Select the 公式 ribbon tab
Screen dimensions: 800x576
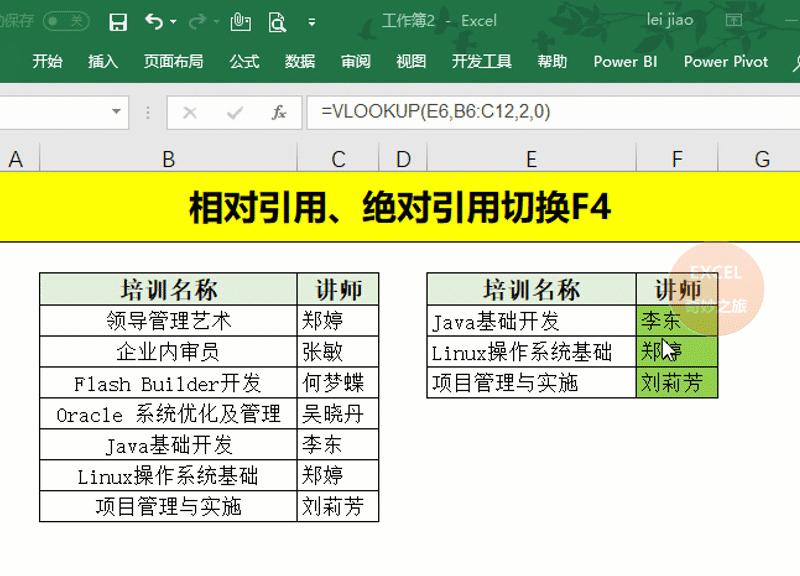coord(243,61)
